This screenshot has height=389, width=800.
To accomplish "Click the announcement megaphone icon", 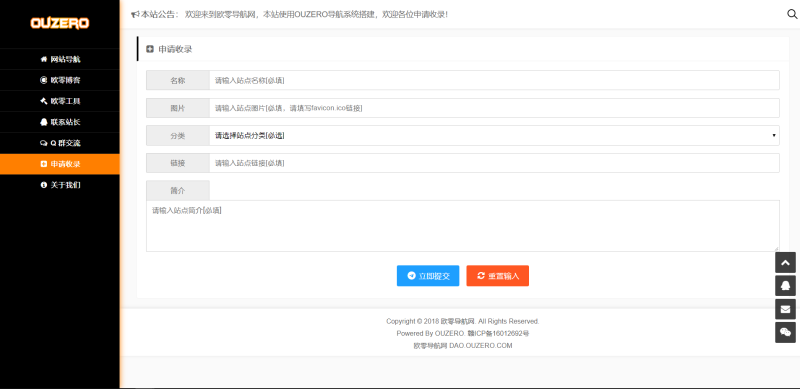I will (x=135, y=14).
